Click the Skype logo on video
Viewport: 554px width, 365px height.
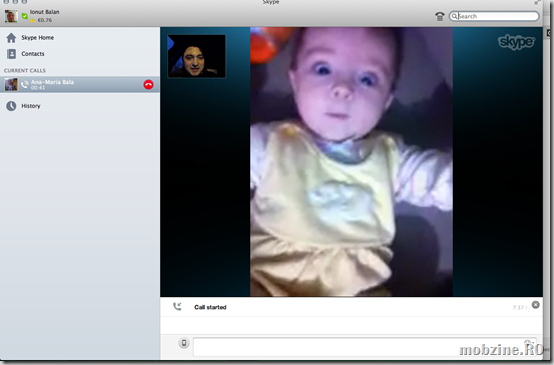[x=516, y=42]
